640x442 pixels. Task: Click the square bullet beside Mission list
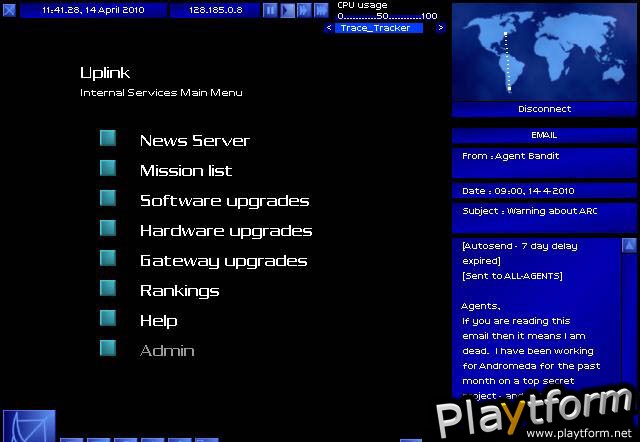click(x=108, y=168)
